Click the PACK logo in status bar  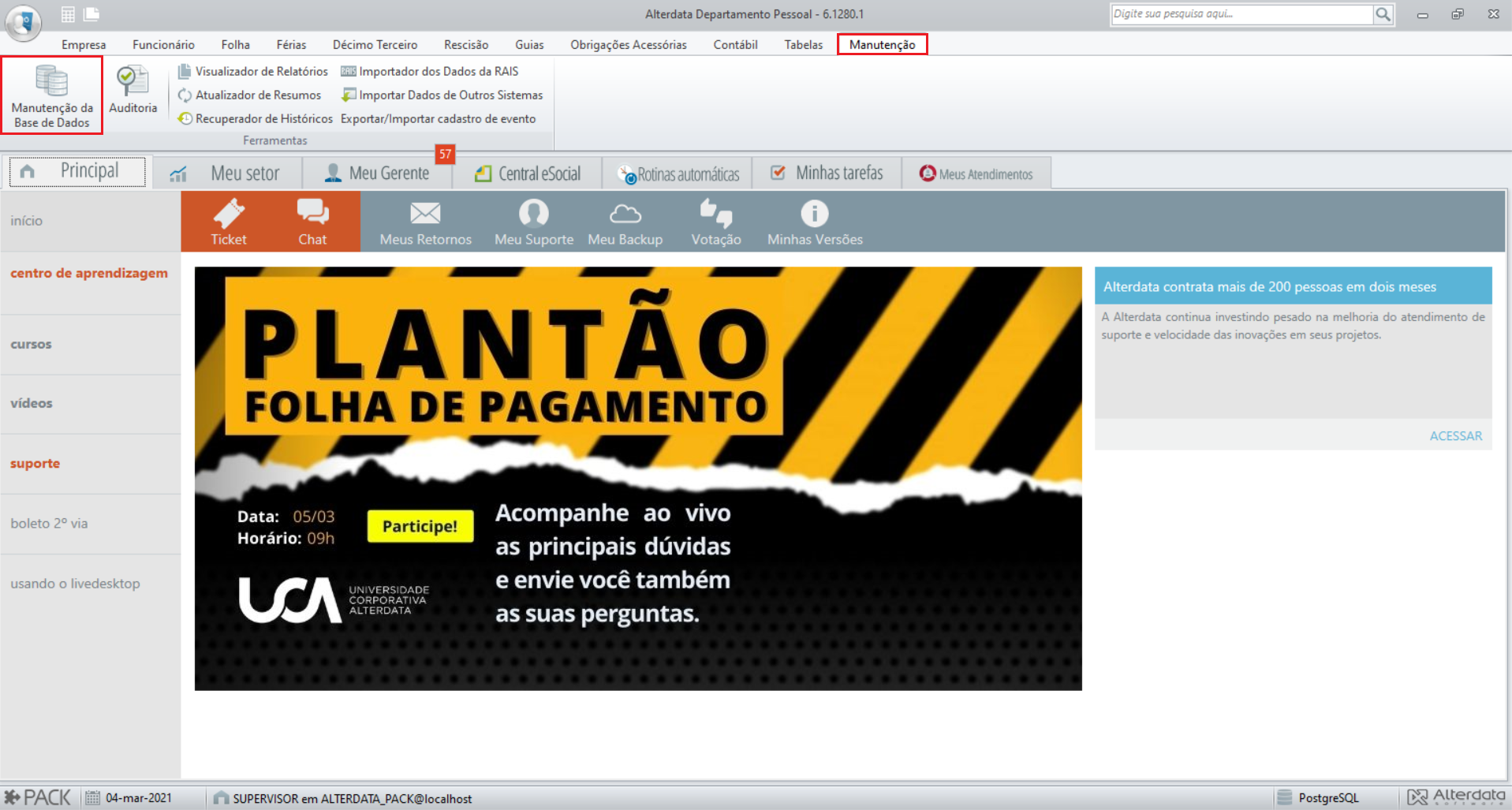37,797
